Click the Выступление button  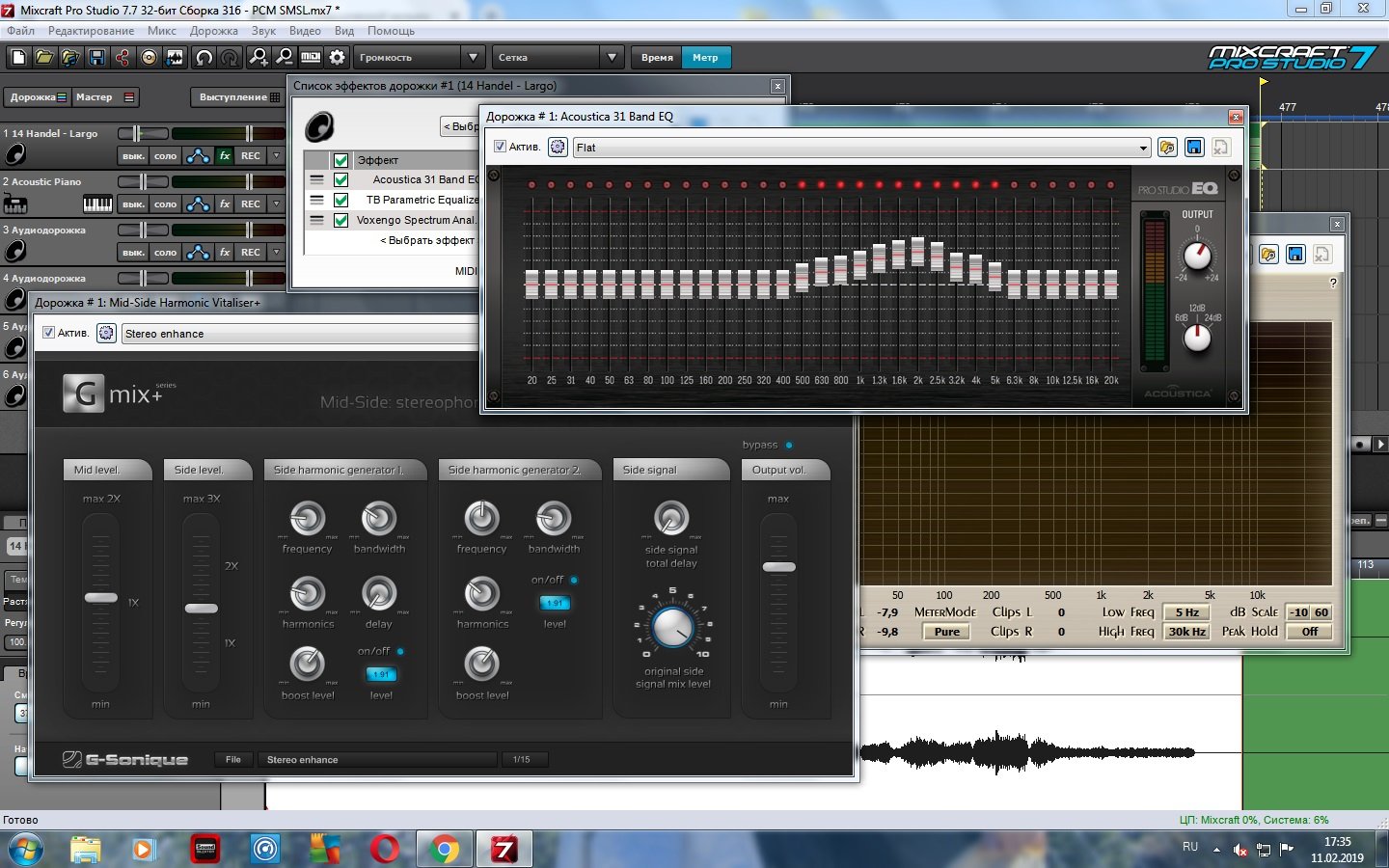pyautogui.click(x=239, y=97)
